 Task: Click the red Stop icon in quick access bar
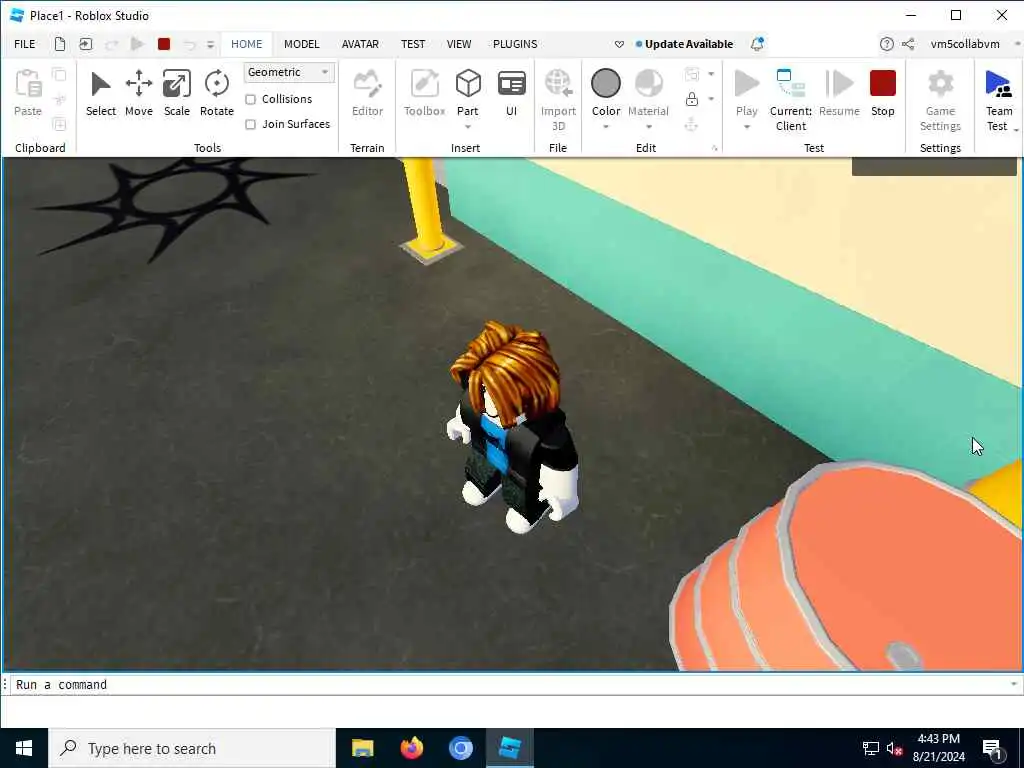click(164, 44)
